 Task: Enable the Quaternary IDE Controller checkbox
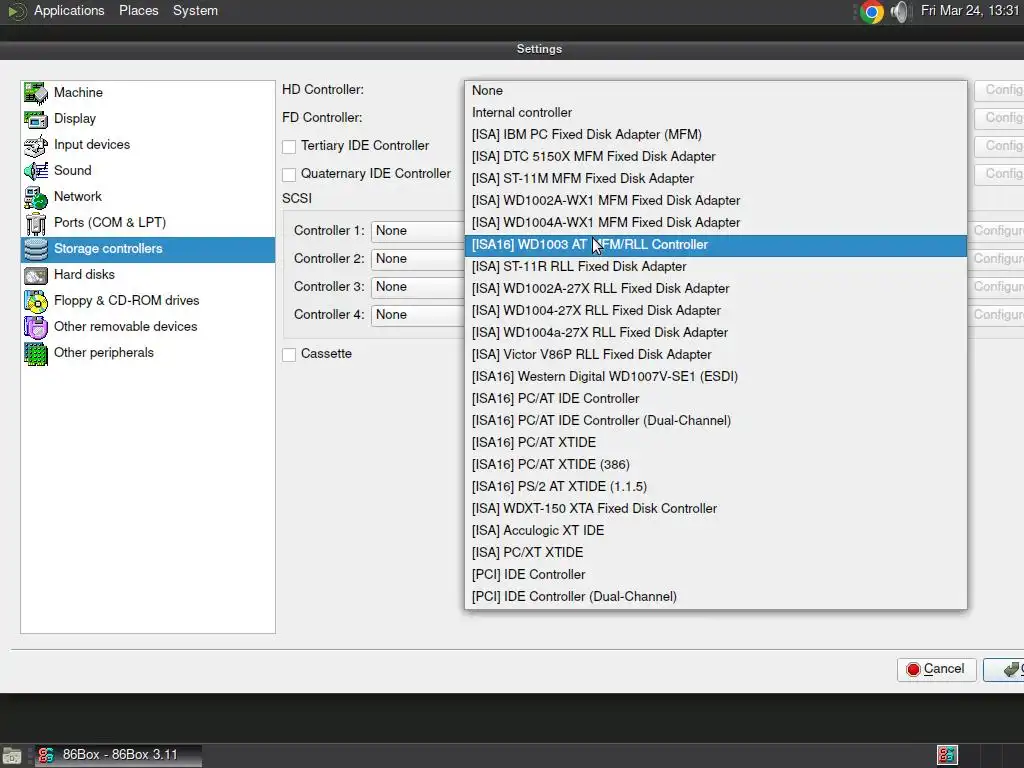[289, 174]
